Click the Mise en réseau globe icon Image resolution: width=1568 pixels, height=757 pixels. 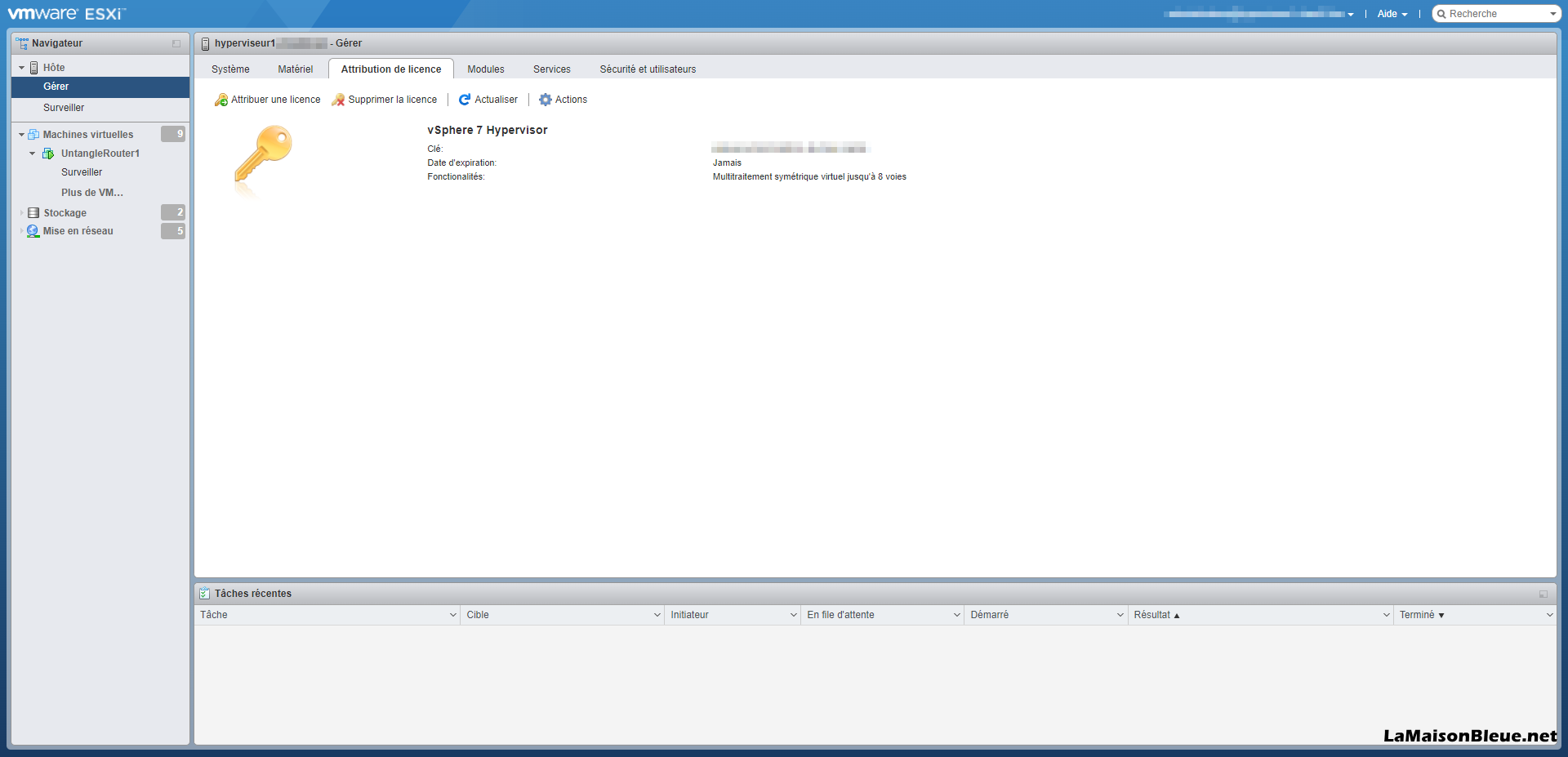coord(33,231)
